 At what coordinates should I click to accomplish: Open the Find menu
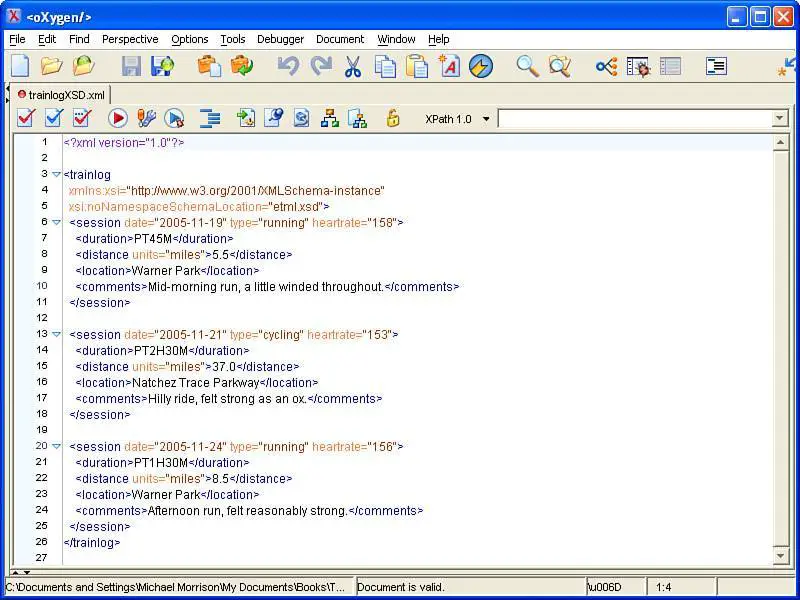79,39
